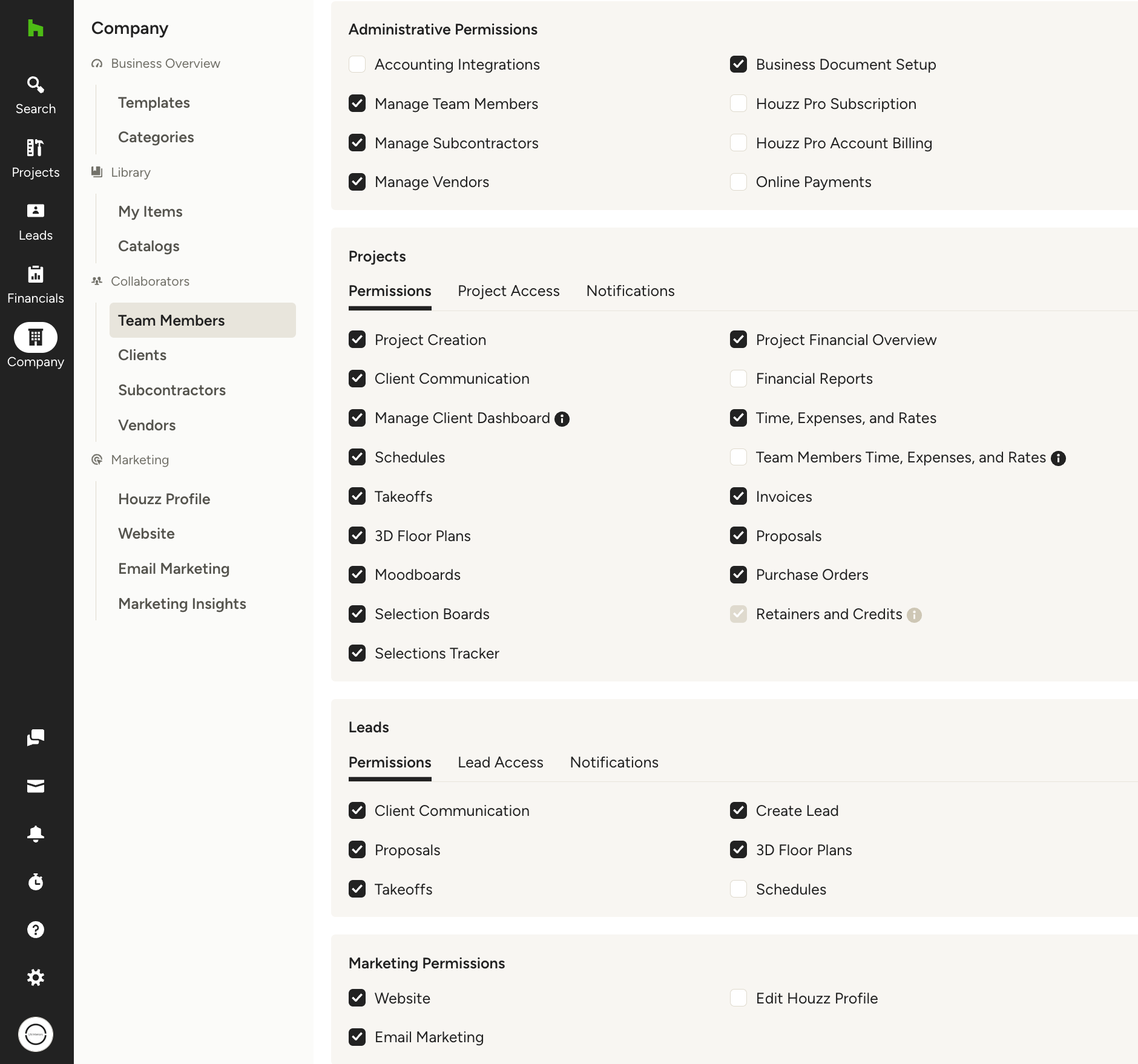1138x1064 pixels.
Task: Click the help question mark icon
Action: [36, 929]
